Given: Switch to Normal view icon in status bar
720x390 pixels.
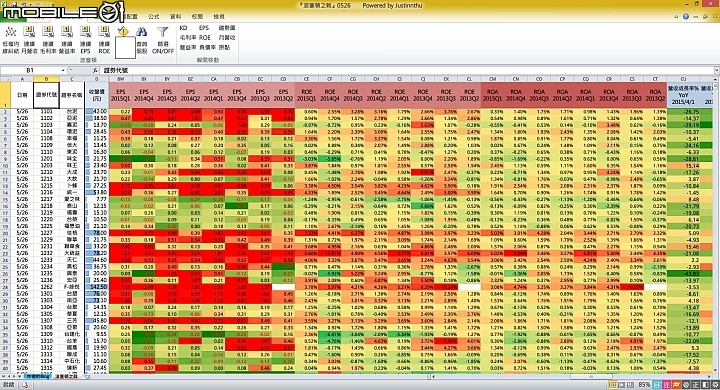Looking at the screenshot, I should [x=612, y=385].
